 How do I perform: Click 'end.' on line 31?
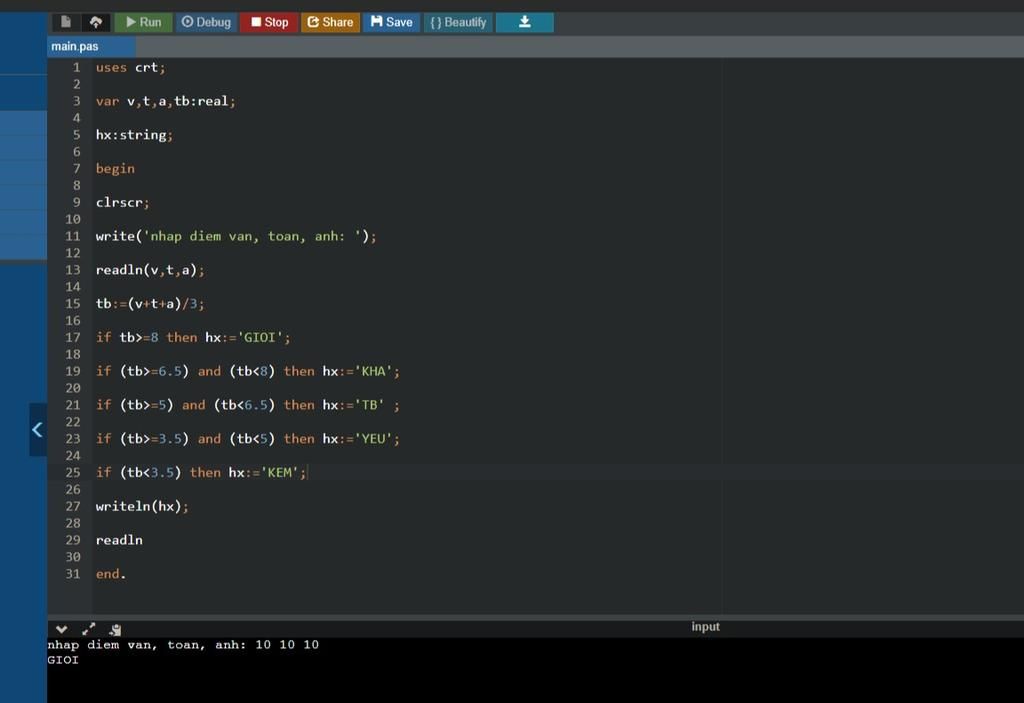(x=110, y=574)
